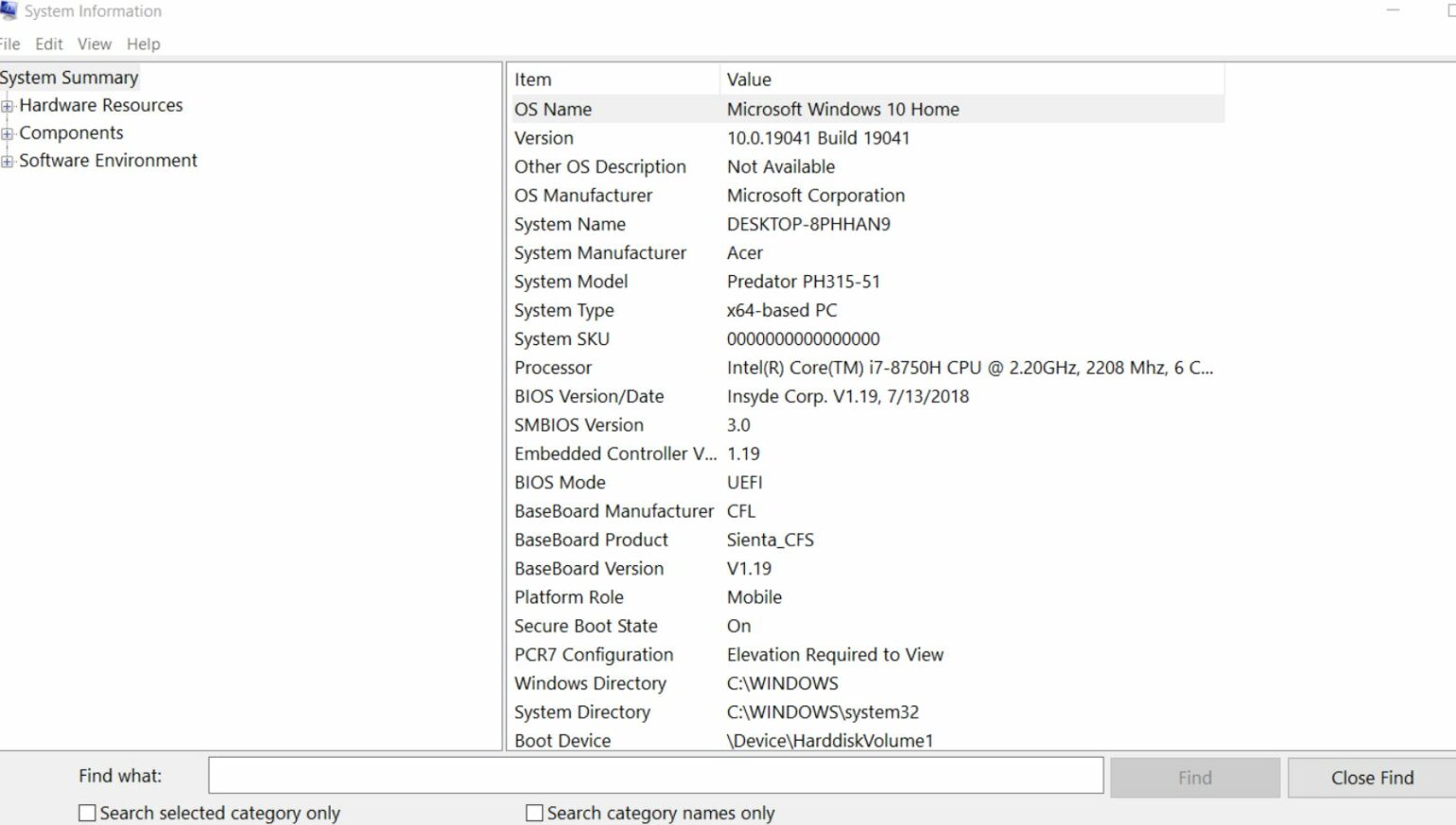Select the Processor row

pos(853,368)
